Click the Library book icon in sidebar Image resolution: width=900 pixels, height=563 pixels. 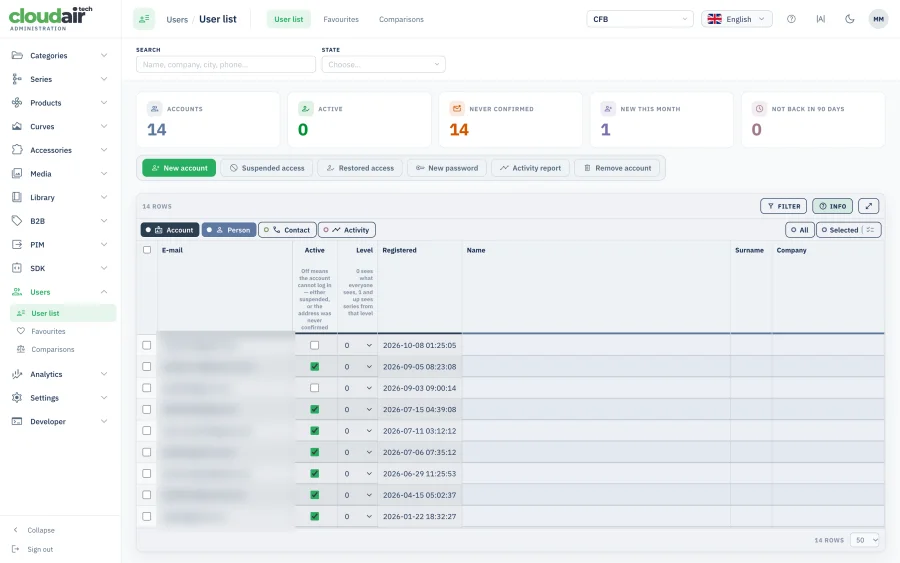point(17,197)
